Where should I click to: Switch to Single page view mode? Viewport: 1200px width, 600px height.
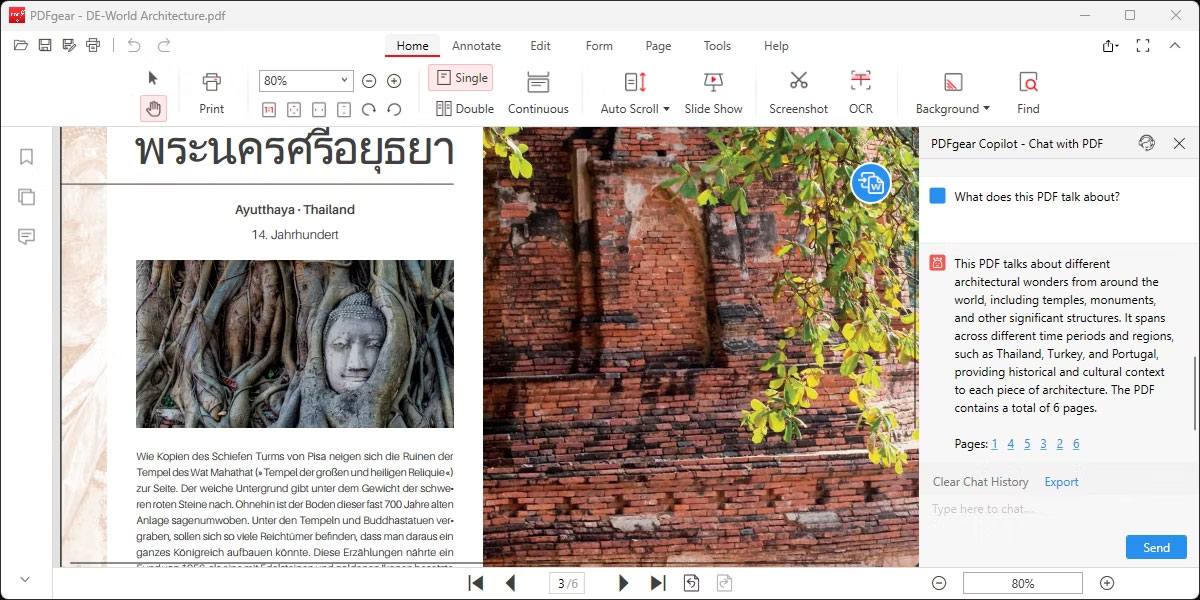pos(460,77)
